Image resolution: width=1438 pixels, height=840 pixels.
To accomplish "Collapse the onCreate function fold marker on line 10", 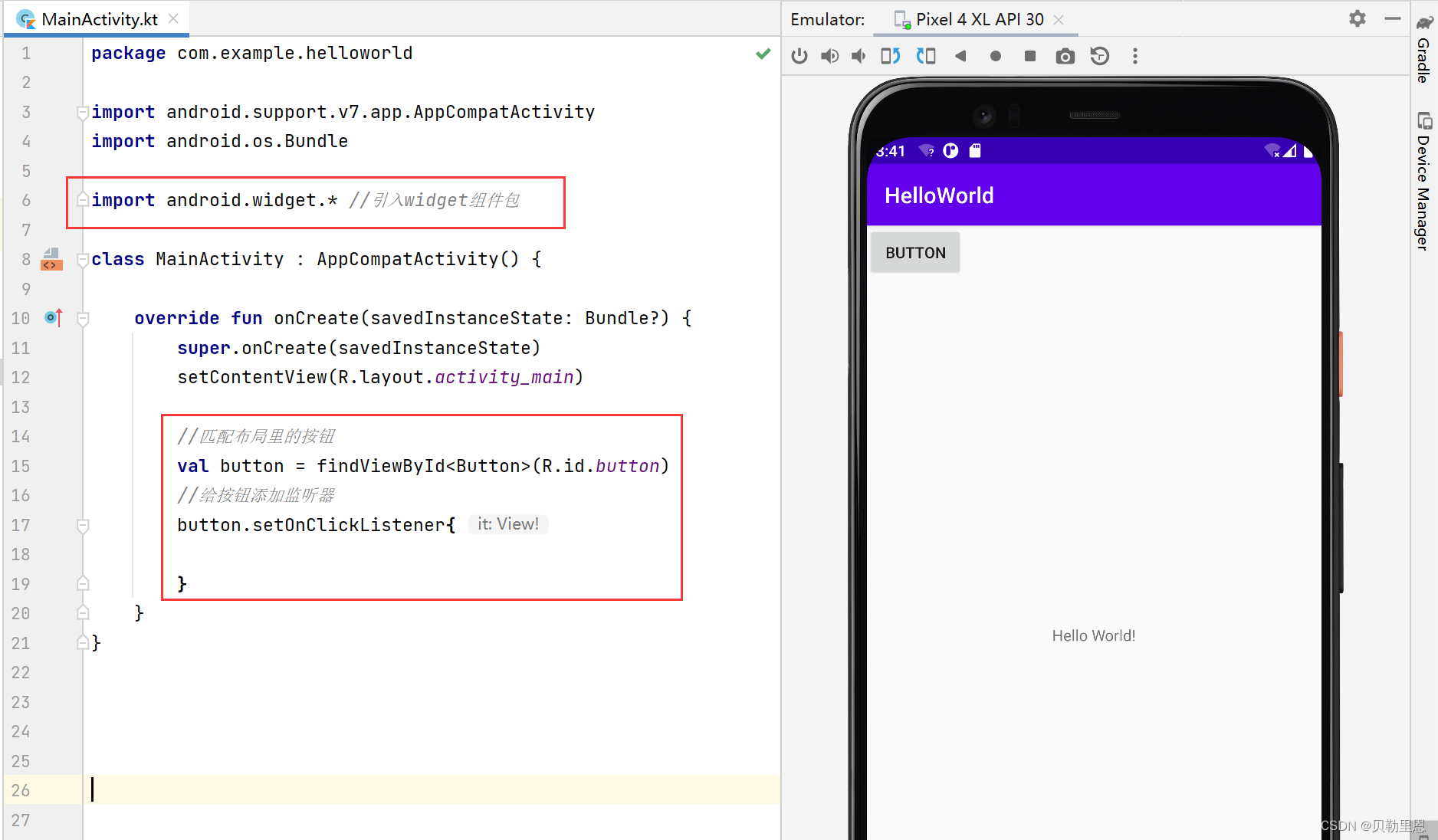I will [83, 319].
